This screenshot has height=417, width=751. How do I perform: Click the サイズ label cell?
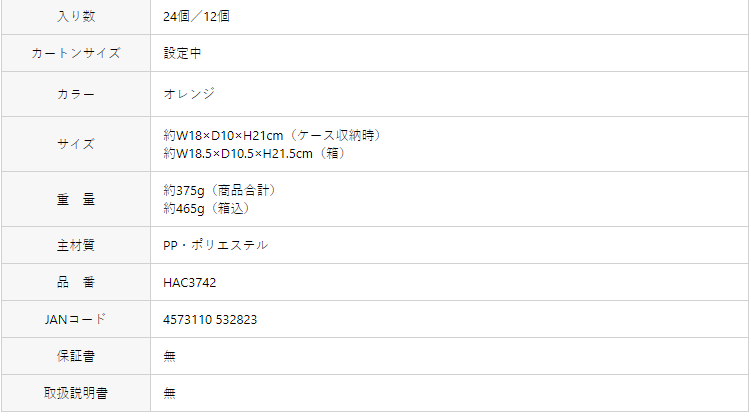[76, 144]
